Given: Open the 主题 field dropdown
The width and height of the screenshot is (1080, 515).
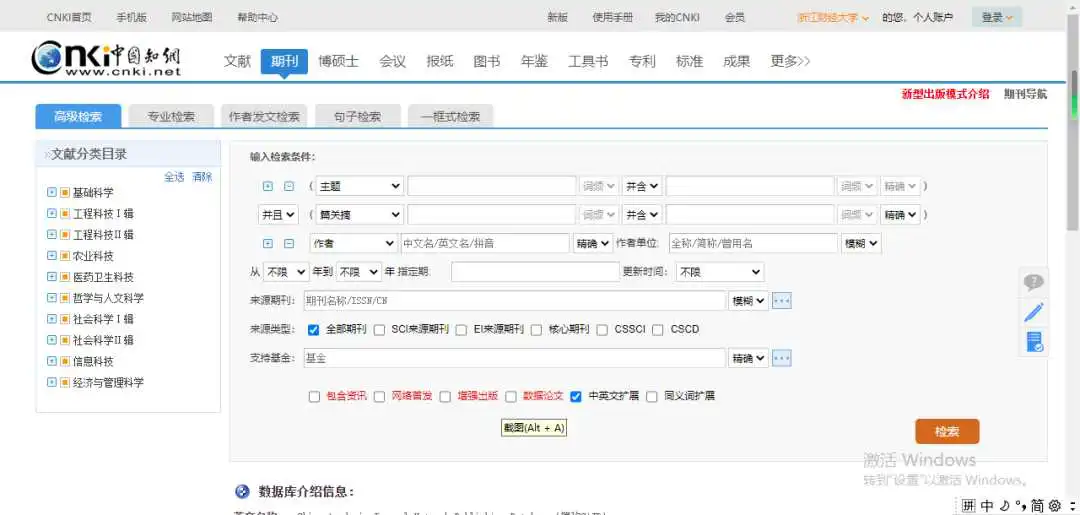Looking at the screenshot, I should [360, 186].
